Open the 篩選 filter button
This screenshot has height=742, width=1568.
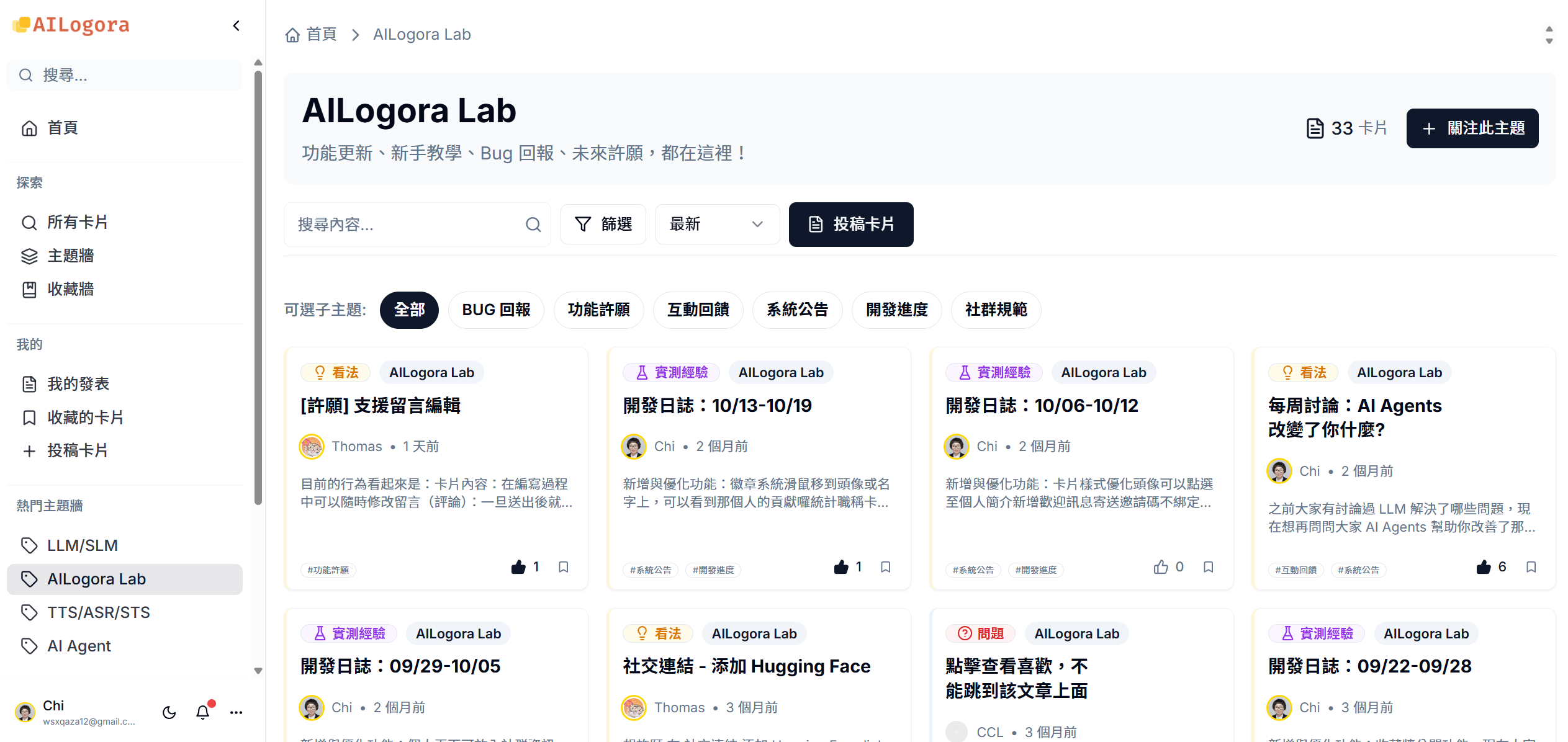click(x=603, y=225)
